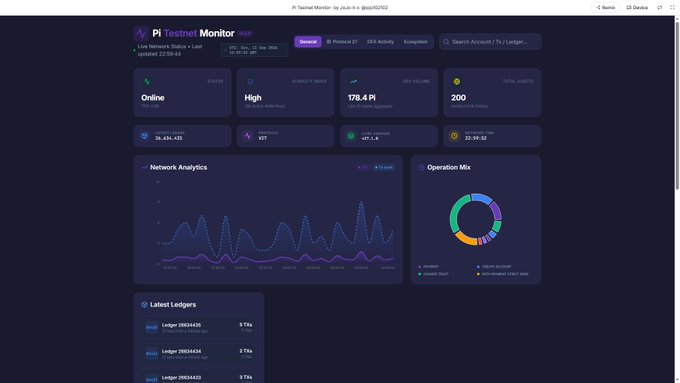
Task: Click the Device button
Action: click(637, 7)
